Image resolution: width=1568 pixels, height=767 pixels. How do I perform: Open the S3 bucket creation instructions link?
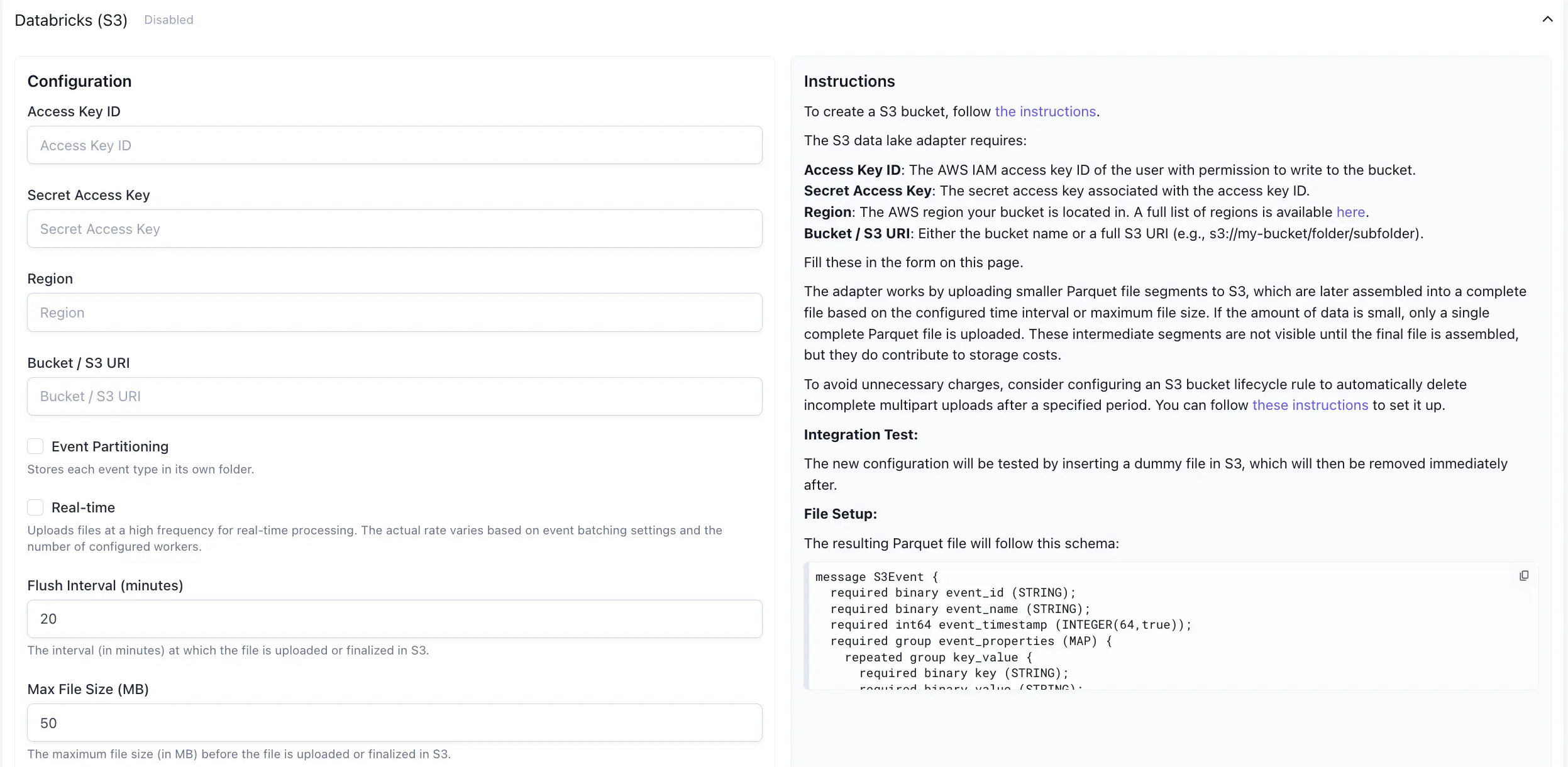coord(1046,111)
